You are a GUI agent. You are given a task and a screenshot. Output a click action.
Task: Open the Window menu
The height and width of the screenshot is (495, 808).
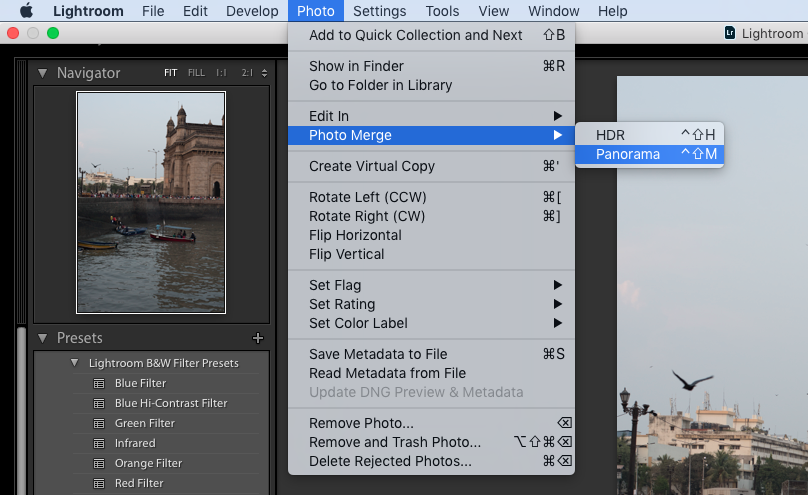pos(553,11)
